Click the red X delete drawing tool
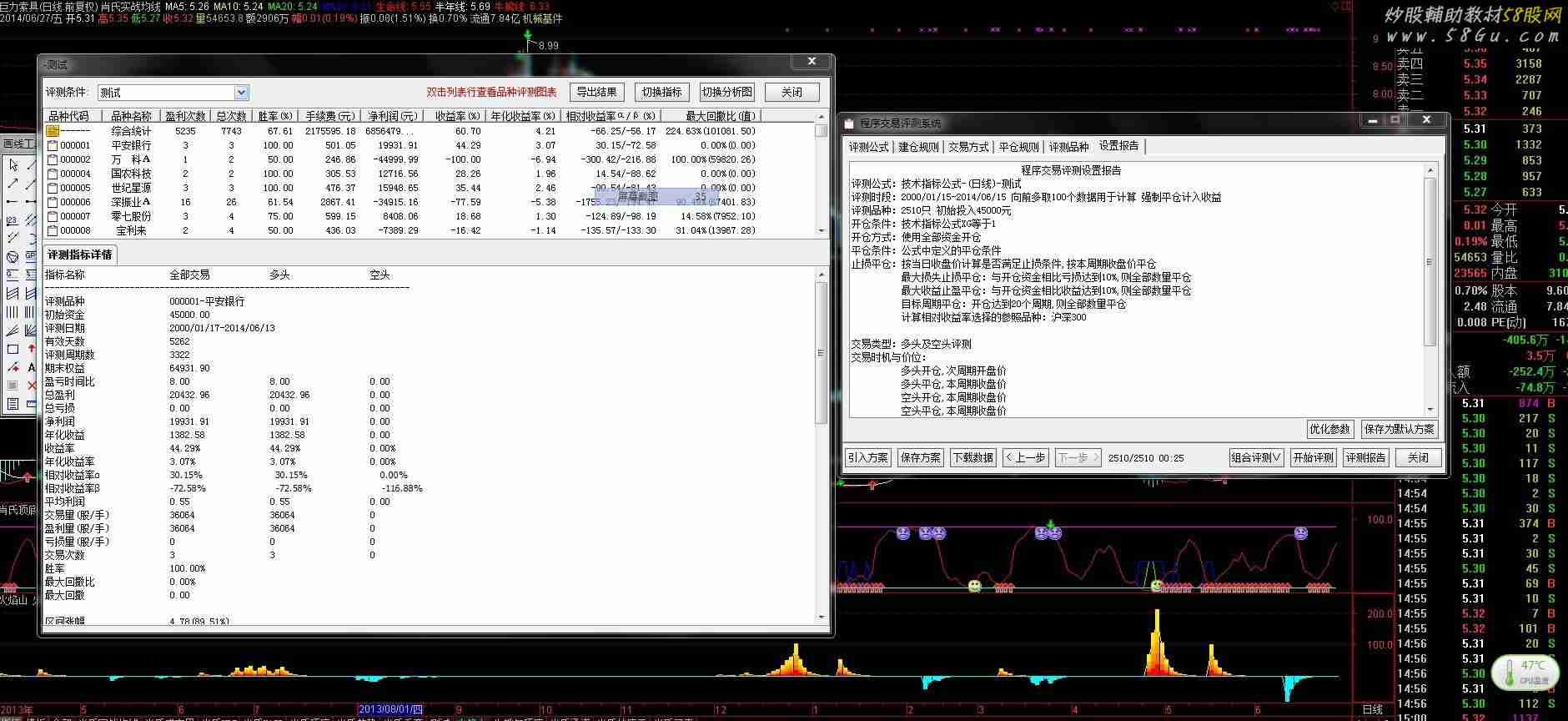 (32, 386)
